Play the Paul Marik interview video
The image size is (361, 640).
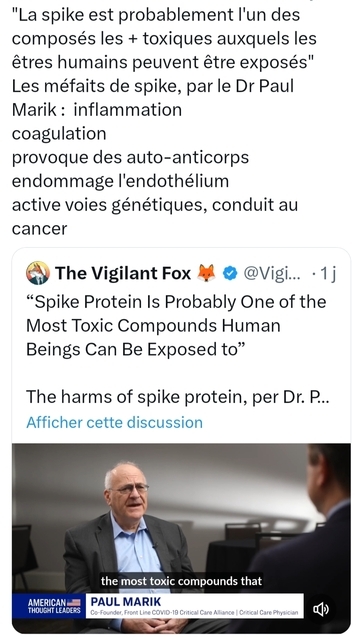[x=181, y=538]
